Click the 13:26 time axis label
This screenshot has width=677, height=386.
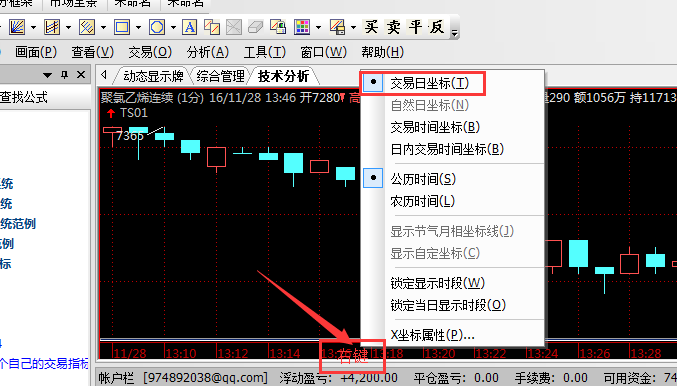tap(595, 354)
